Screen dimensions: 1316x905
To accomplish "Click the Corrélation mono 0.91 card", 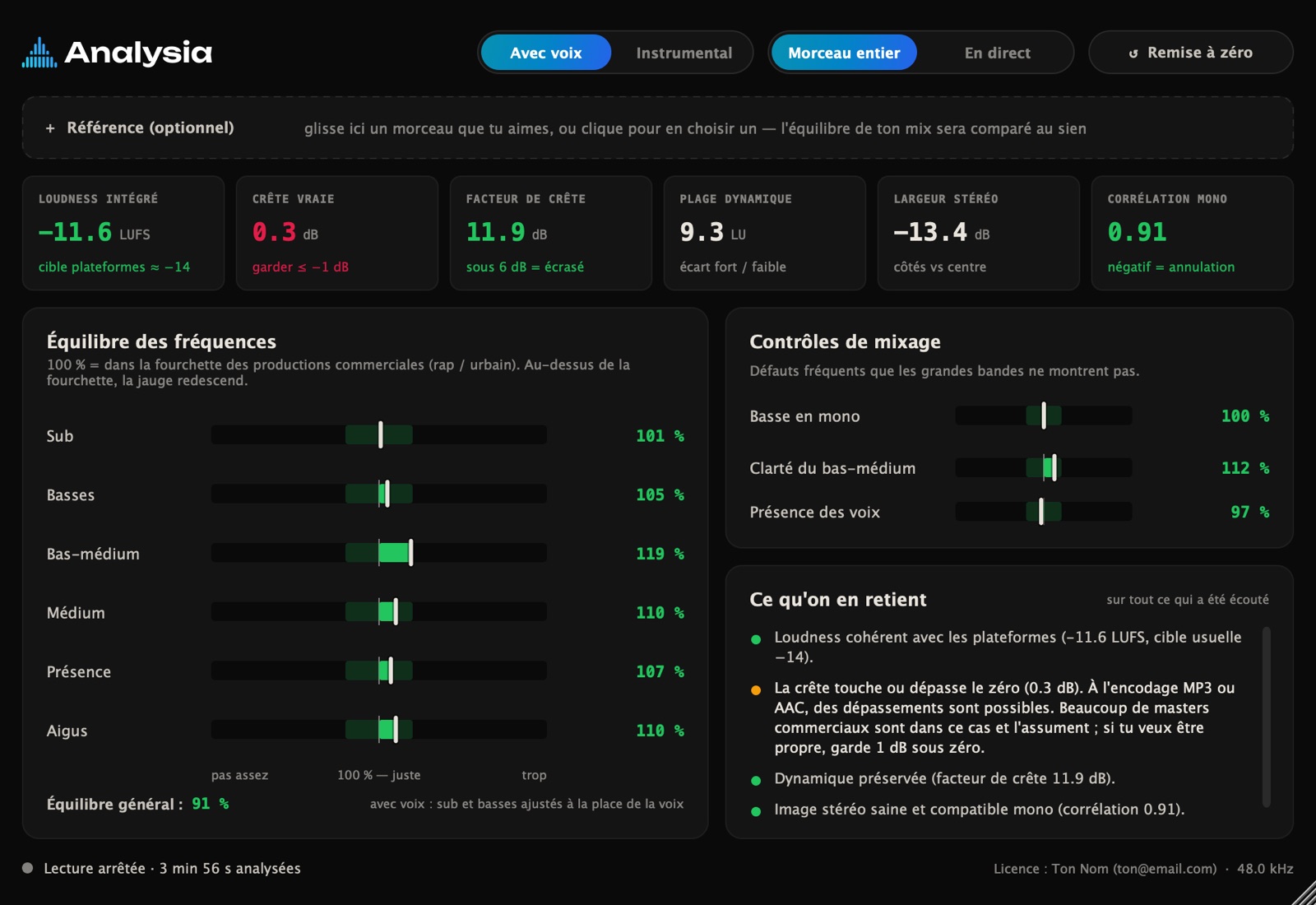I will tap(1193, 233).
